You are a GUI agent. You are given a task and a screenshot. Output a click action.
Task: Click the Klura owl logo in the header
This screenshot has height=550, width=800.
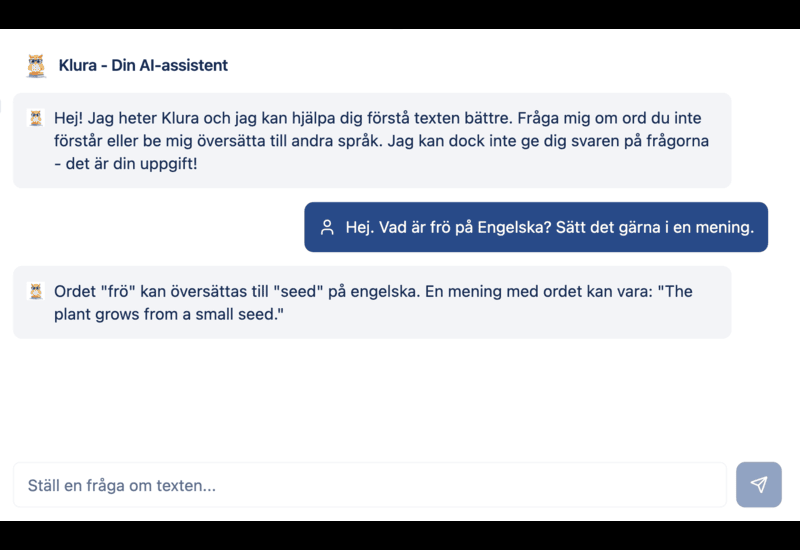click(x=36, y=66)
